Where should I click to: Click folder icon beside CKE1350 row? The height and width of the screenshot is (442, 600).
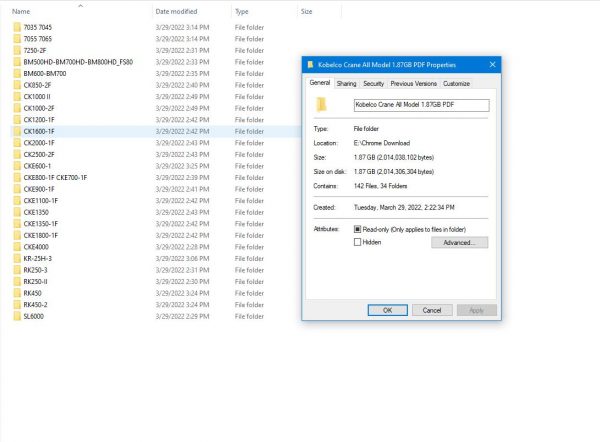pyautogui.click(x=17, y=212)
